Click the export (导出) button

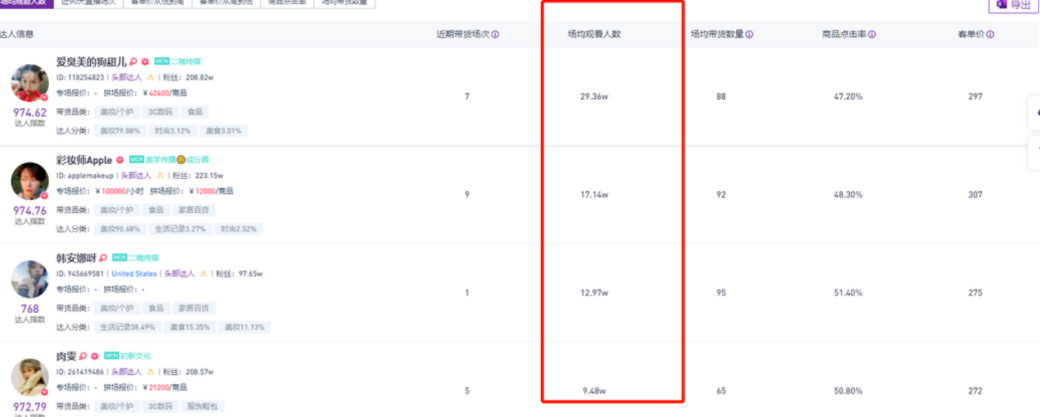[x=1013, y=5]
